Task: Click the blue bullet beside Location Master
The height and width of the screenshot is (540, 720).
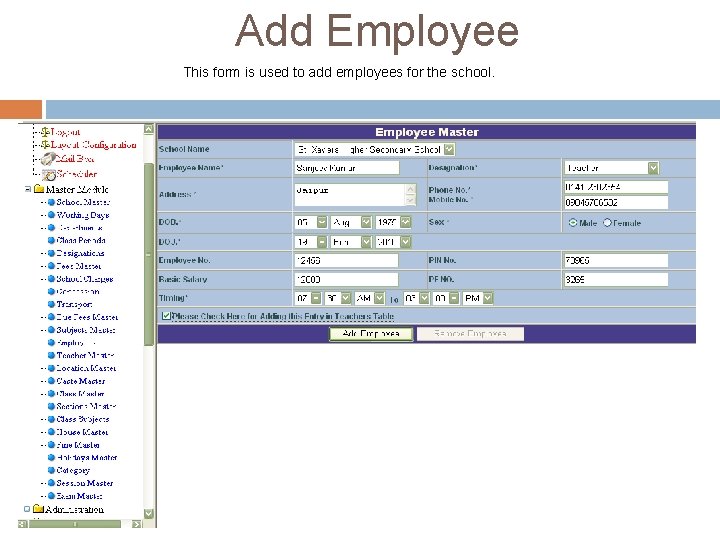Action: 51,368
